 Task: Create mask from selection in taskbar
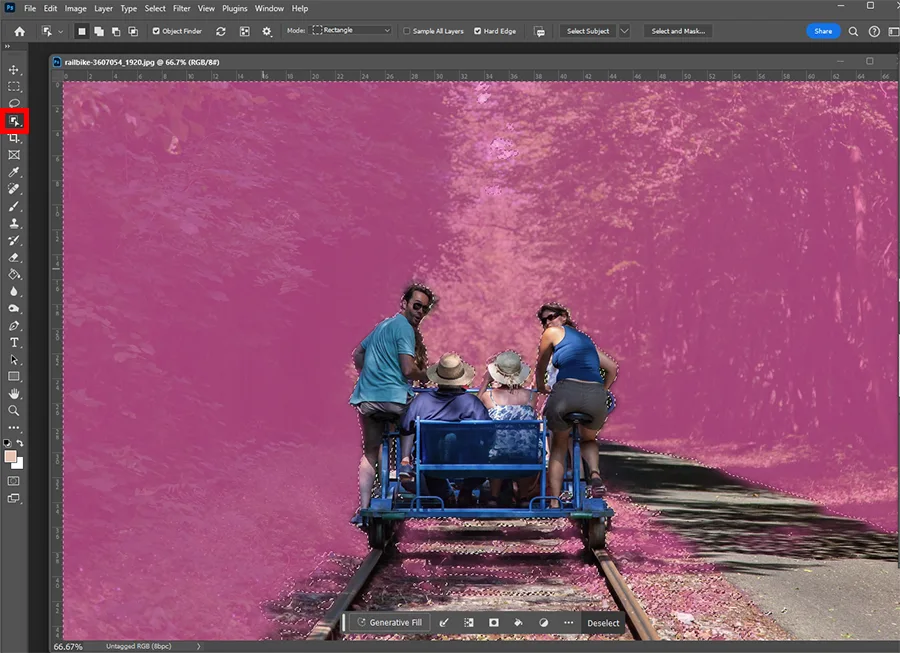(494, 623)
